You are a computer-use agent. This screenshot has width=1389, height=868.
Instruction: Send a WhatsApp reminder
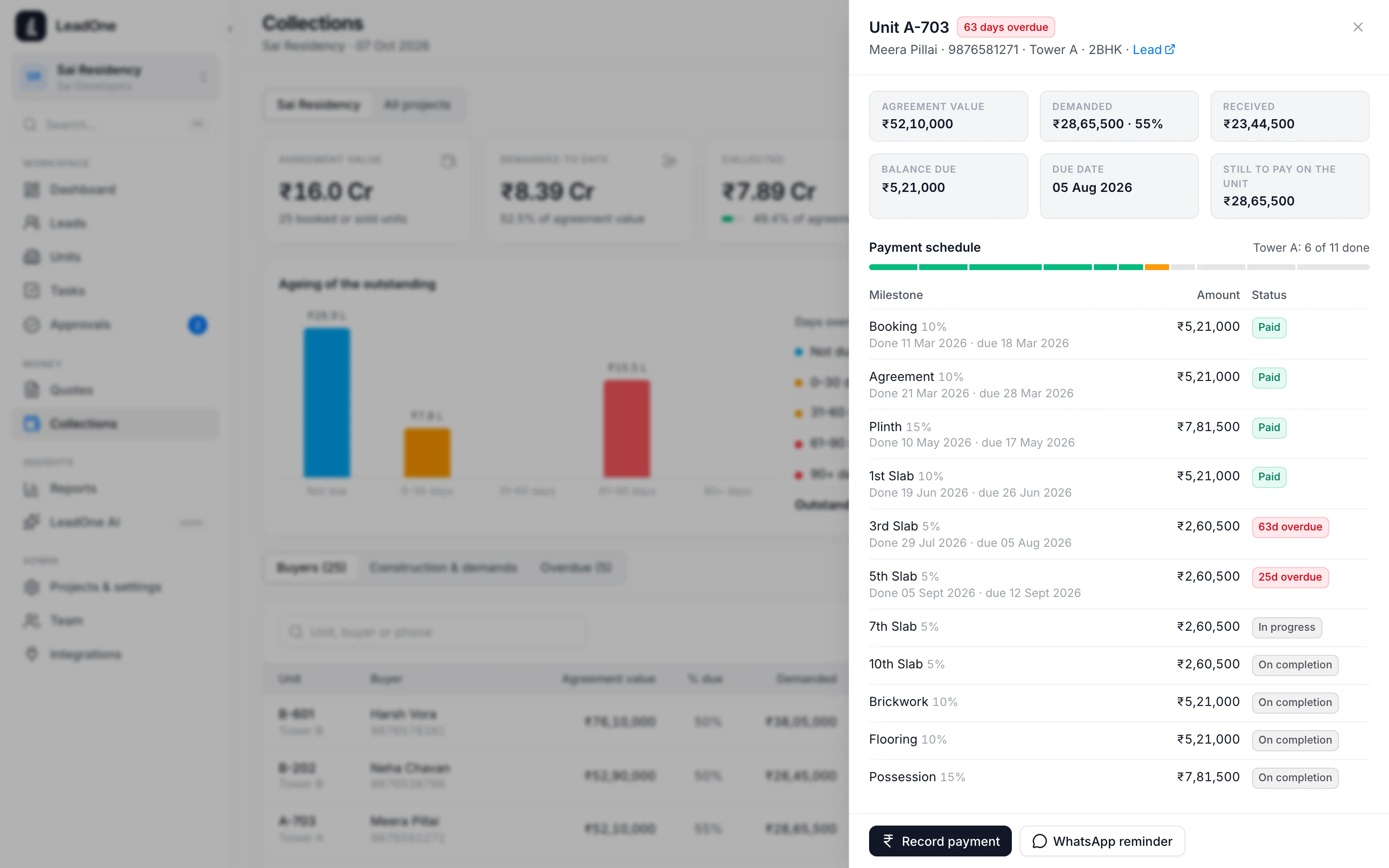pyautogui.click(x=1102, y=841)
